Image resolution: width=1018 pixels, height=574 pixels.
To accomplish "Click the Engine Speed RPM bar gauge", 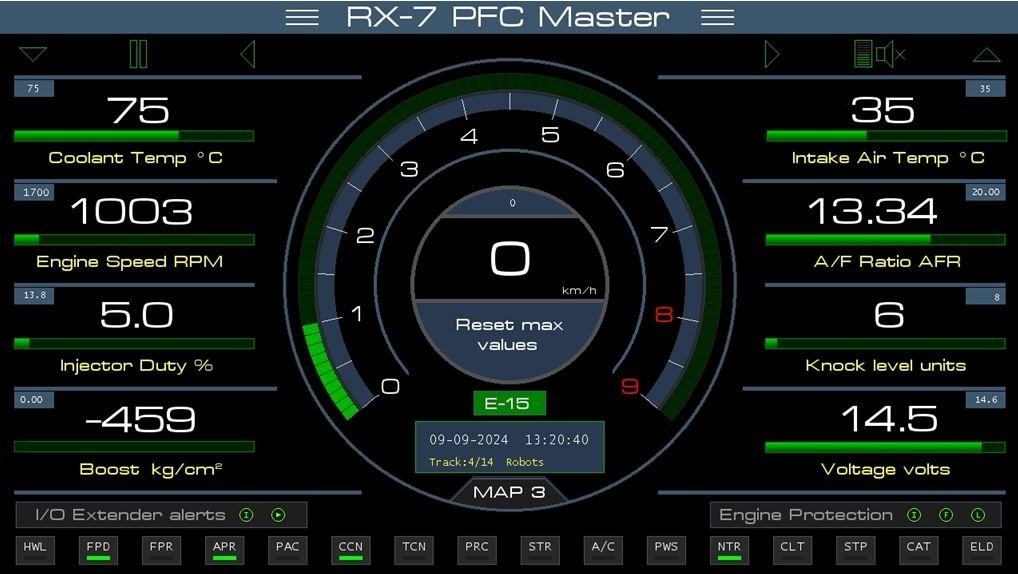I will pos(134,240).
